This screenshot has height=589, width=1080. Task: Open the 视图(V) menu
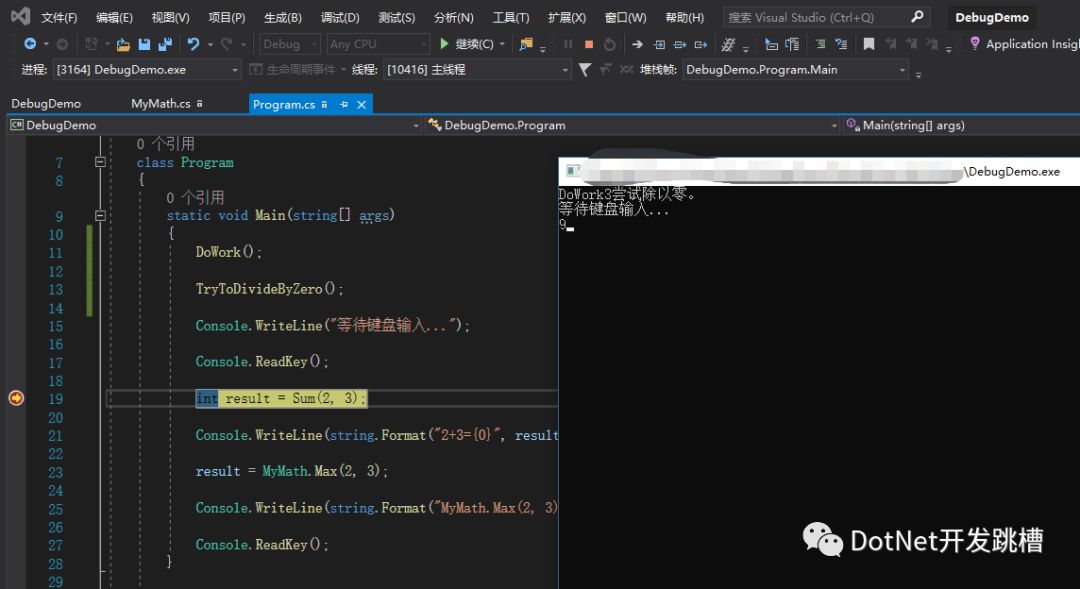[170, 17]
